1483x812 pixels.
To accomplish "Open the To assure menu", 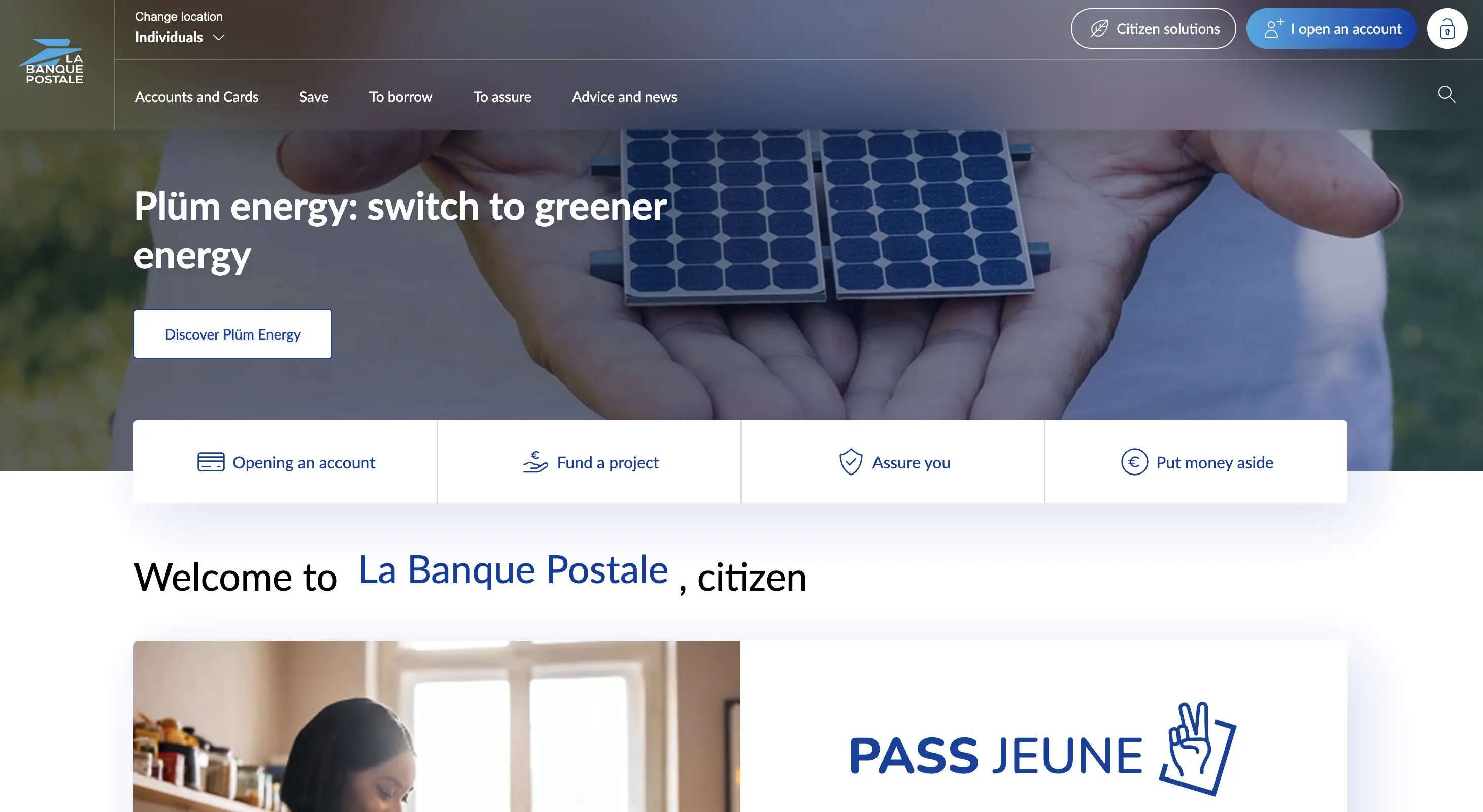I will pos(502,97).
